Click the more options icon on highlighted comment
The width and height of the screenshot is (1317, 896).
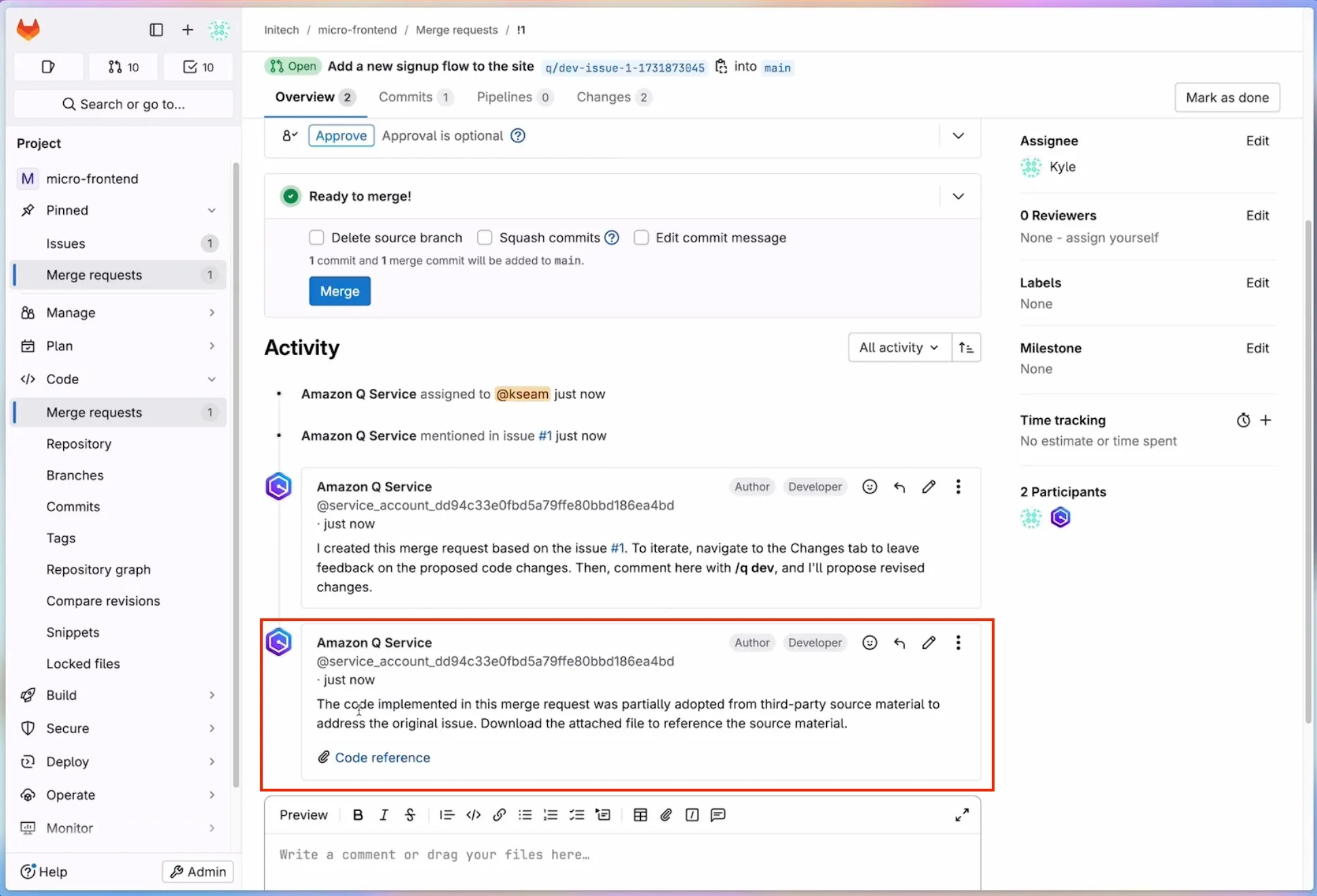958,643
